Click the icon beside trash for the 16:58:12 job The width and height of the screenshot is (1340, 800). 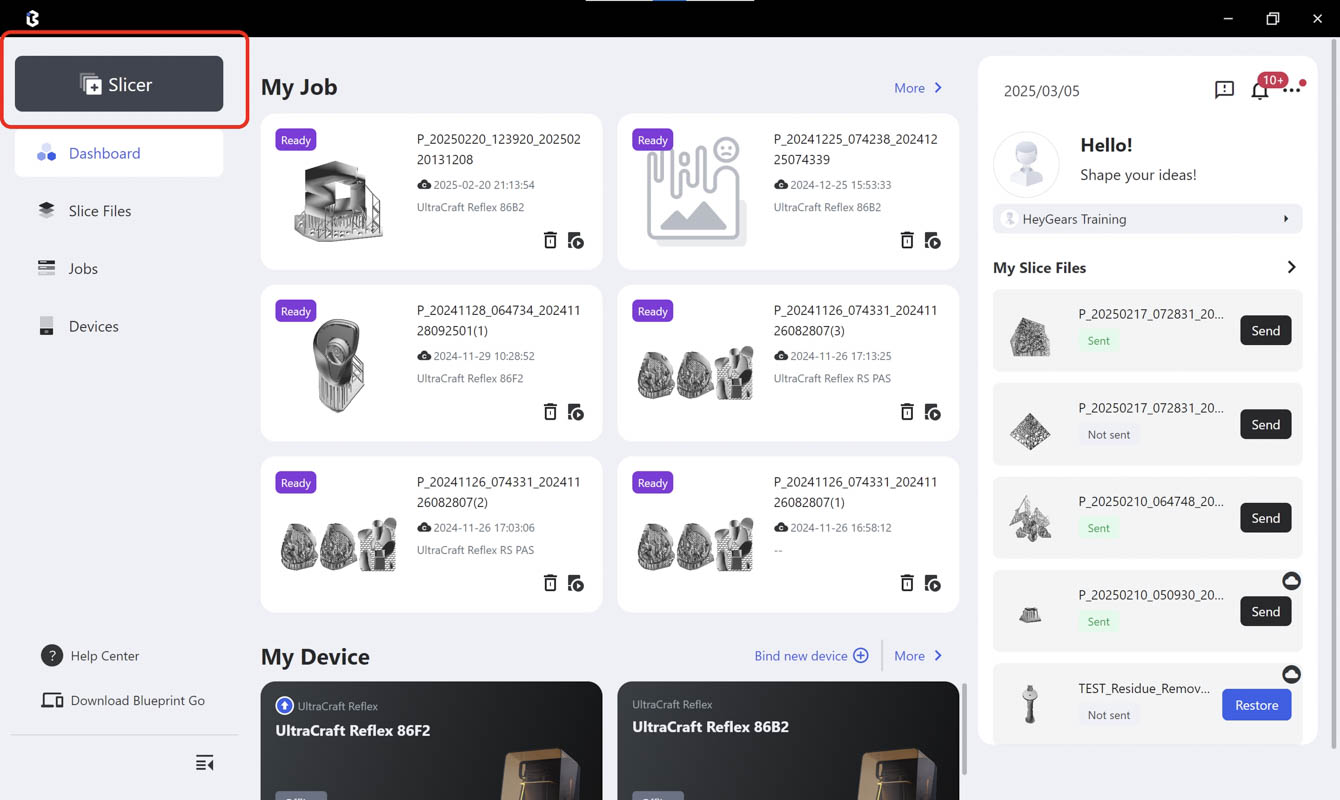933,582
